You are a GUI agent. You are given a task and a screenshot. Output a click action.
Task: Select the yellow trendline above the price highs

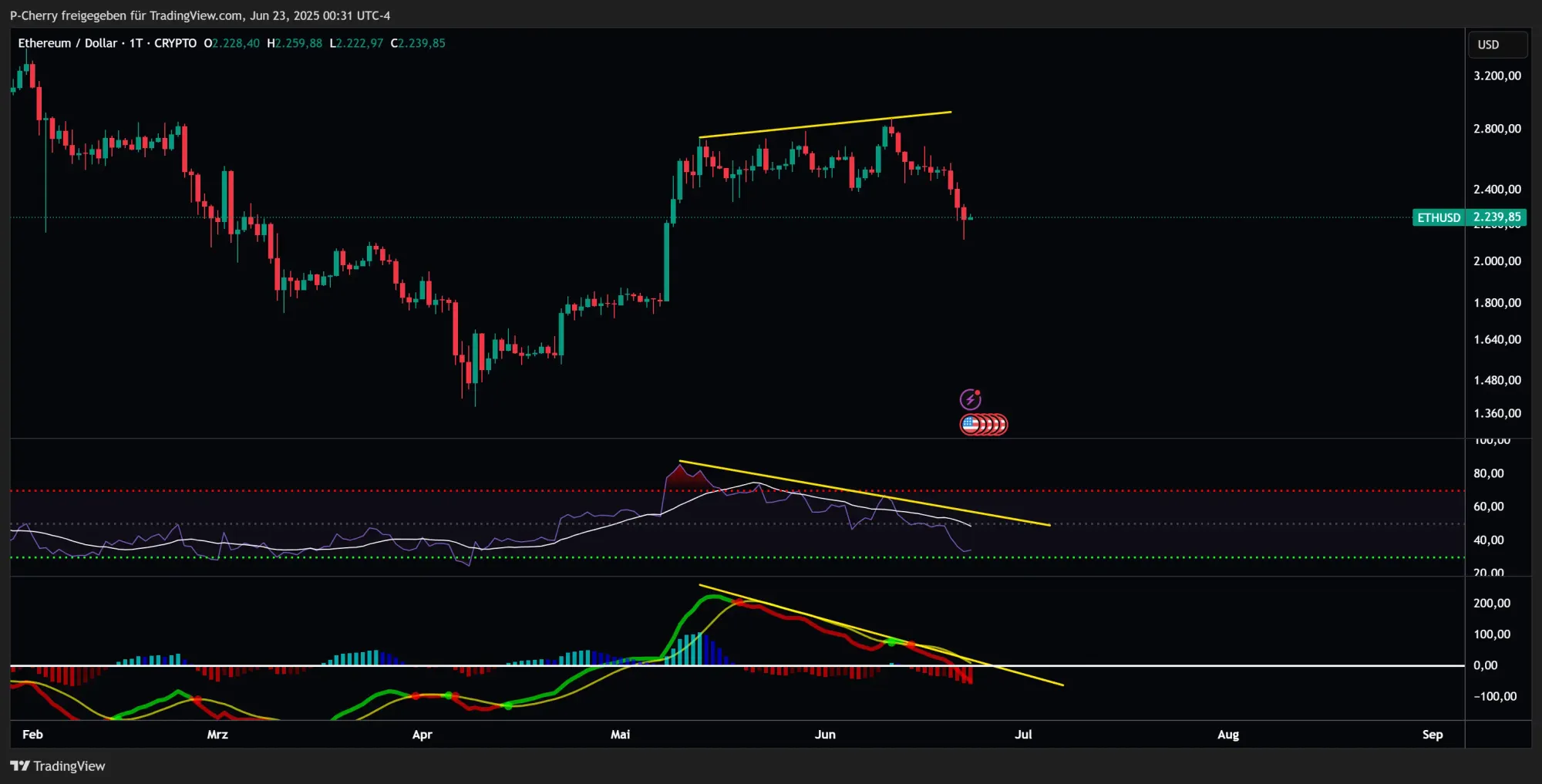click(x=825, y=125)
